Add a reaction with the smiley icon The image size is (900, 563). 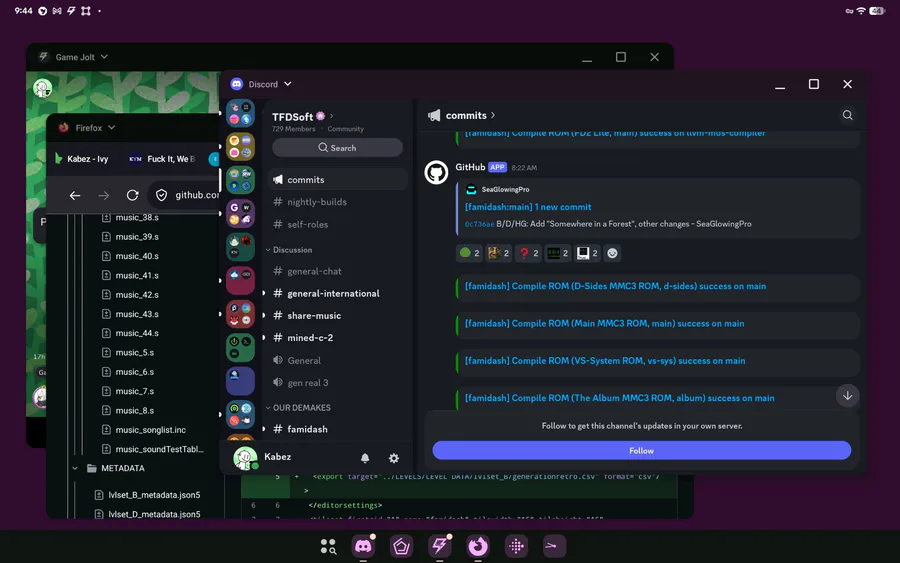[612, 253]
